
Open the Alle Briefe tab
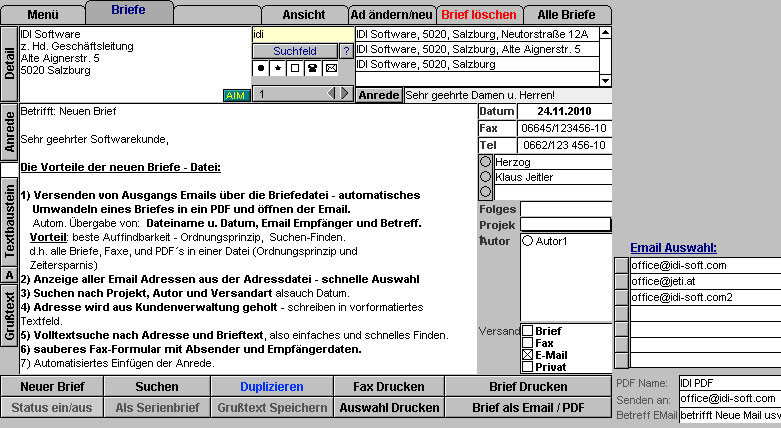pyautogui.click(x=567, y=15)
